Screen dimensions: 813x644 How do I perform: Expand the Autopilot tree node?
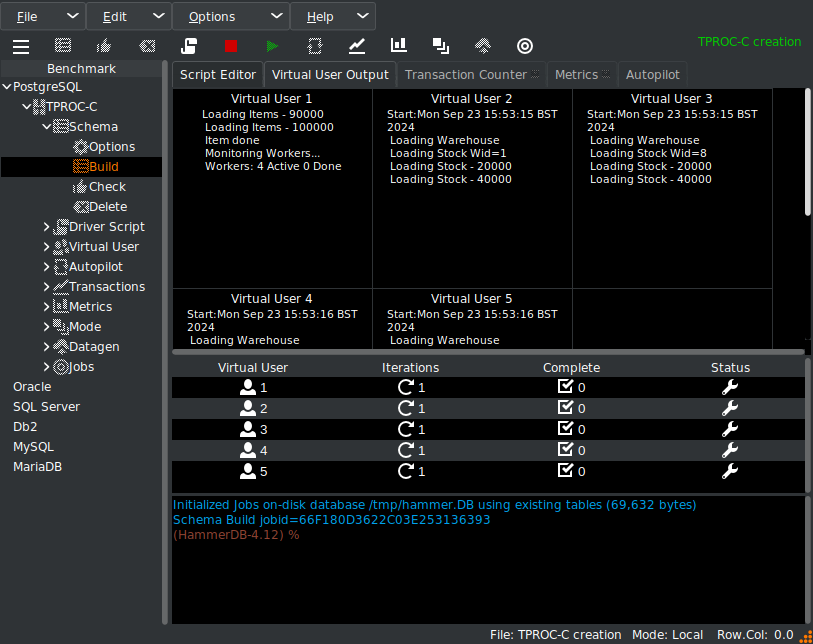[x=47, y=267]
